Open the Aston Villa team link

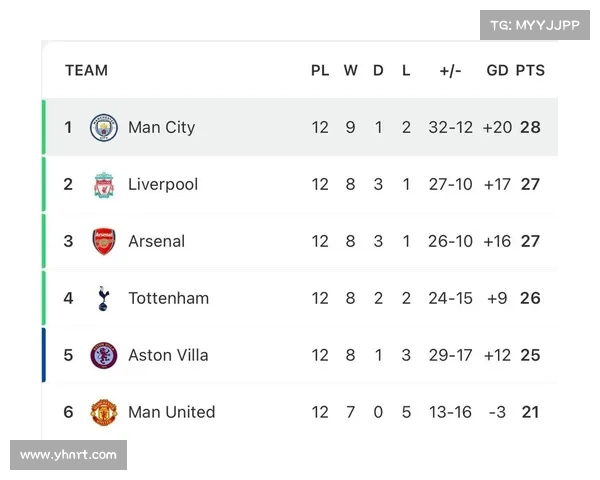[168, 355]
